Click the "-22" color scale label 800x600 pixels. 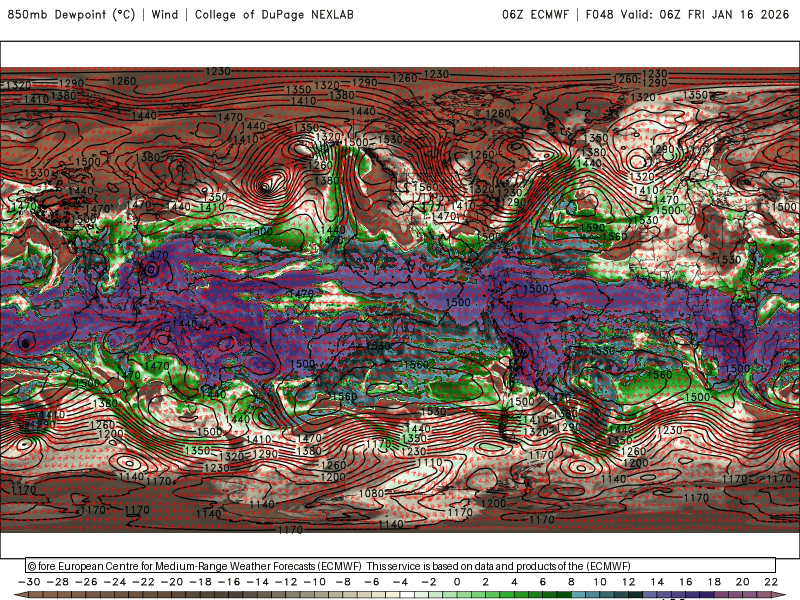143,582
